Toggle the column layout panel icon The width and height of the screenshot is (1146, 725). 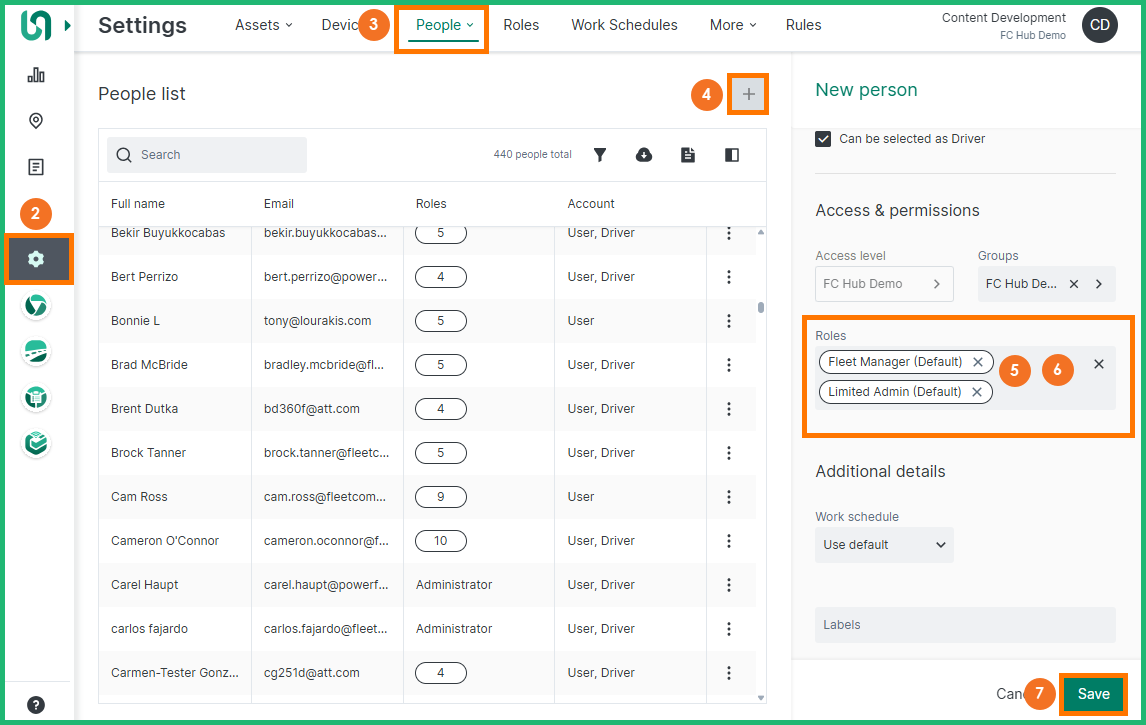(x=732, y=155)
